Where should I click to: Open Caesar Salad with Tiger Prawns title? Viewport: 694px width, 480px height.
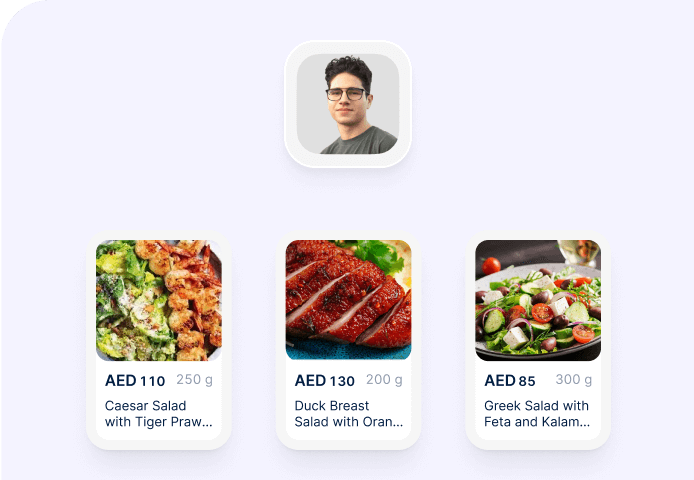(x=158, y=414)
